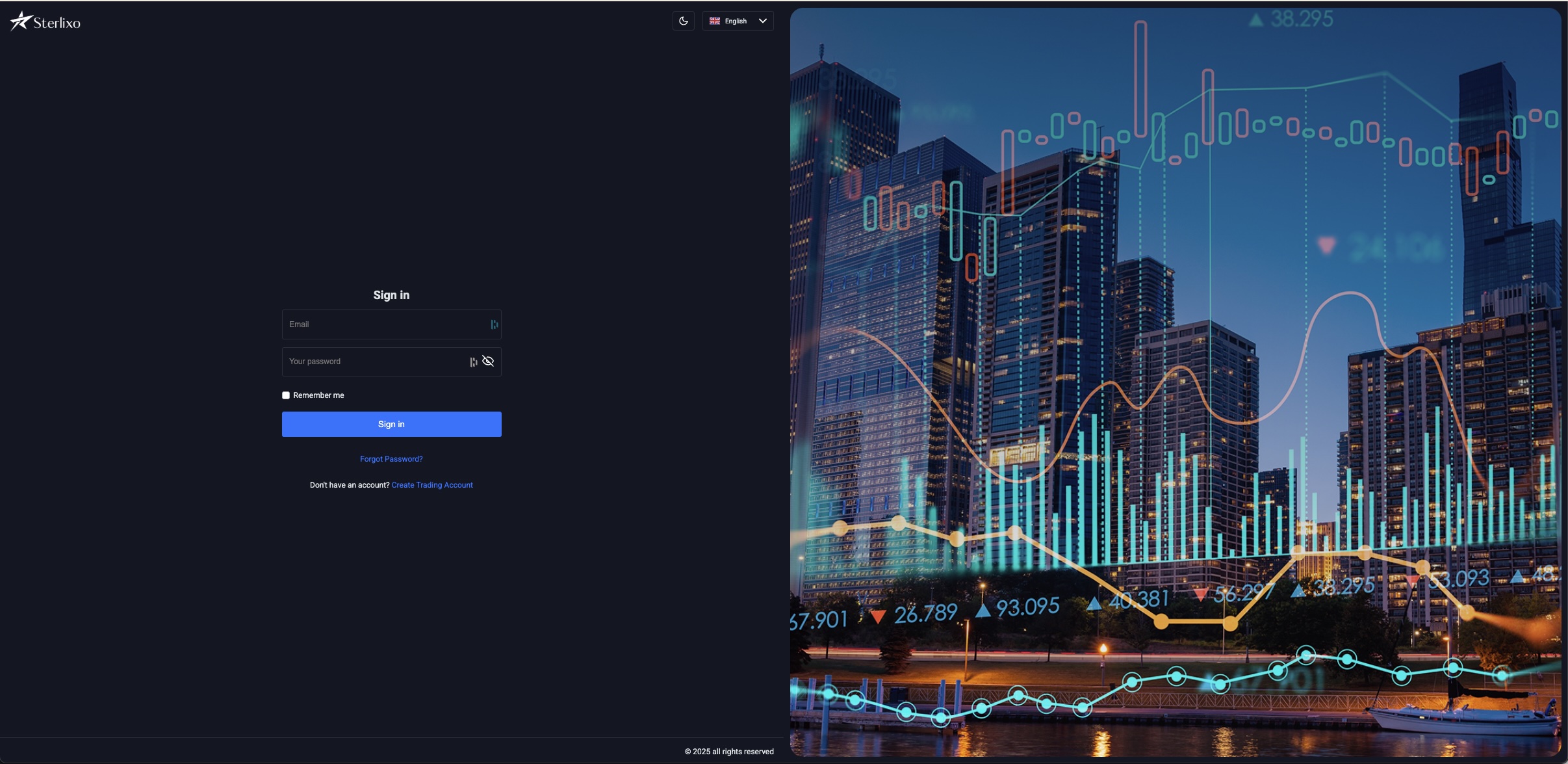The width and height of the screenshot is (1568, 764).
Task: Click the Sterlixo logo
Action: (44, 20)
